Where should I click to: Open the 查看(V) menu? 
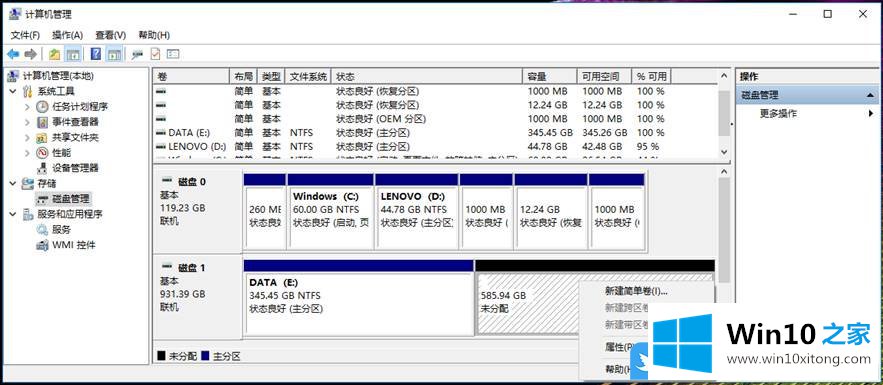(110, 35)
